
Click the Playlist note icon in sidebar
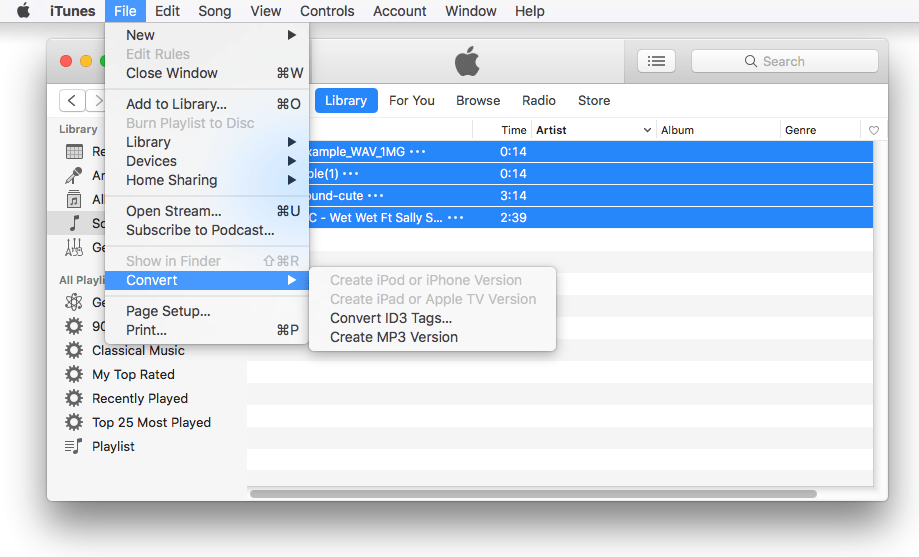point(74,446)
